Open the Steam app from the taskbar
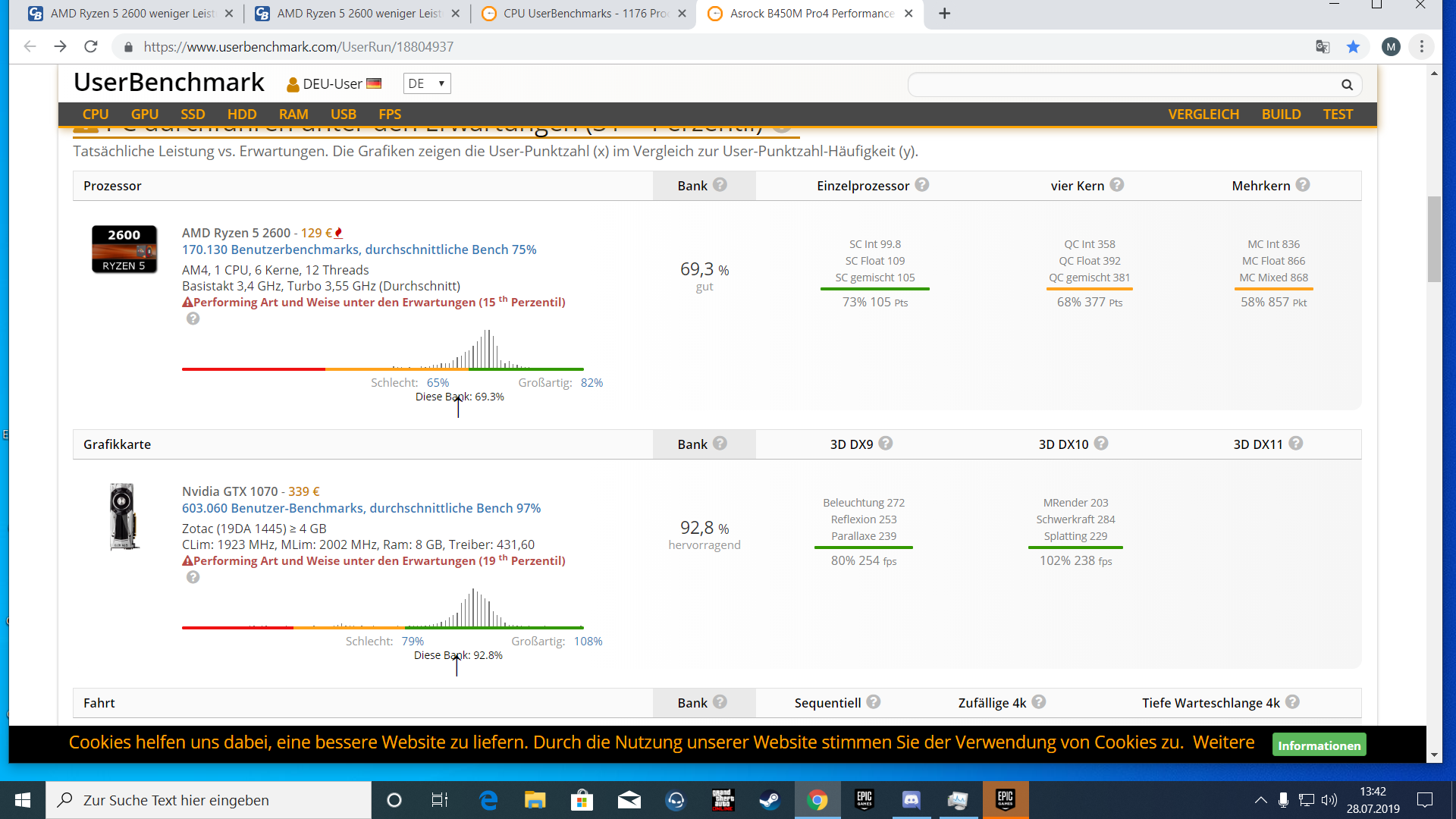 pos(770,800)
